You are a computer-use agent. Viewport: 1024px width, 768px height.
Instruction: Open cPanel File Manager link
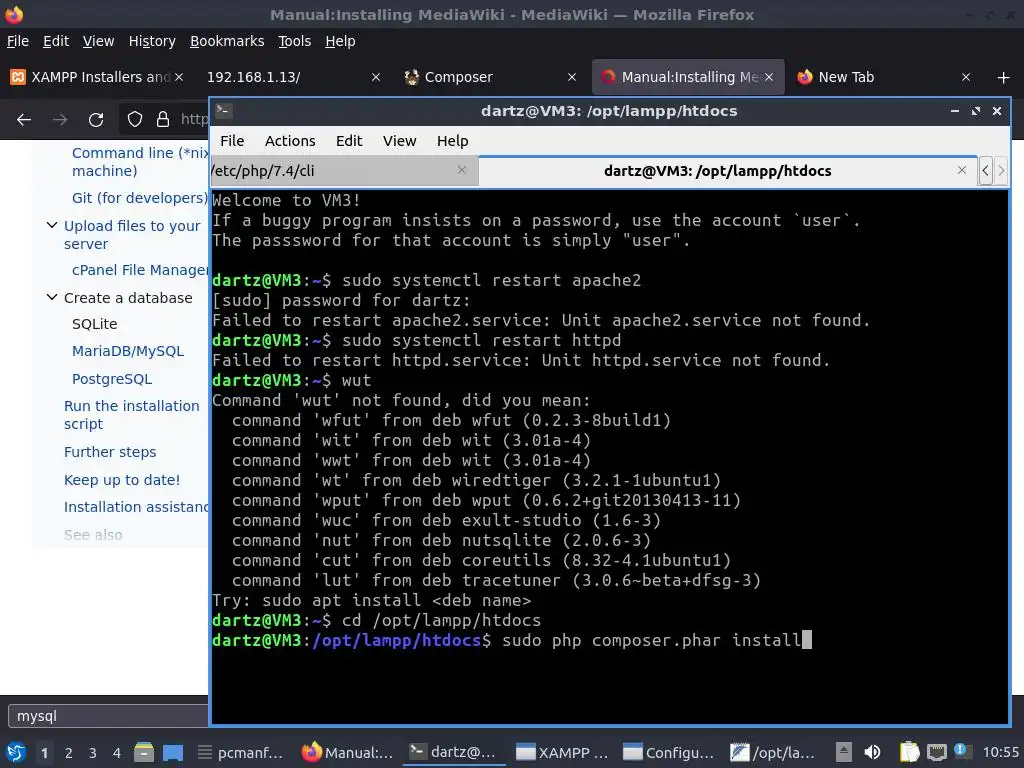pos(140,270)
